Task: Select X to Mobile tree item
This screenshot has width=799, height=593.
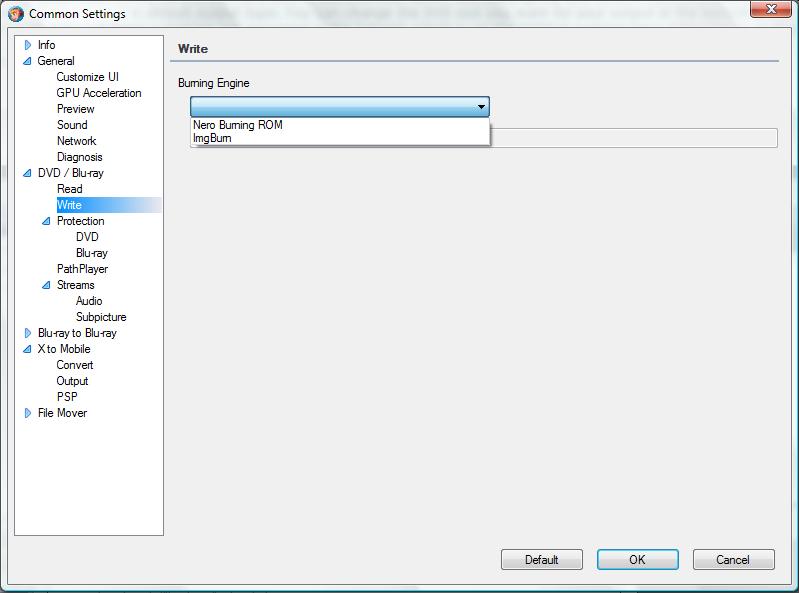Action: coord(64,349)
